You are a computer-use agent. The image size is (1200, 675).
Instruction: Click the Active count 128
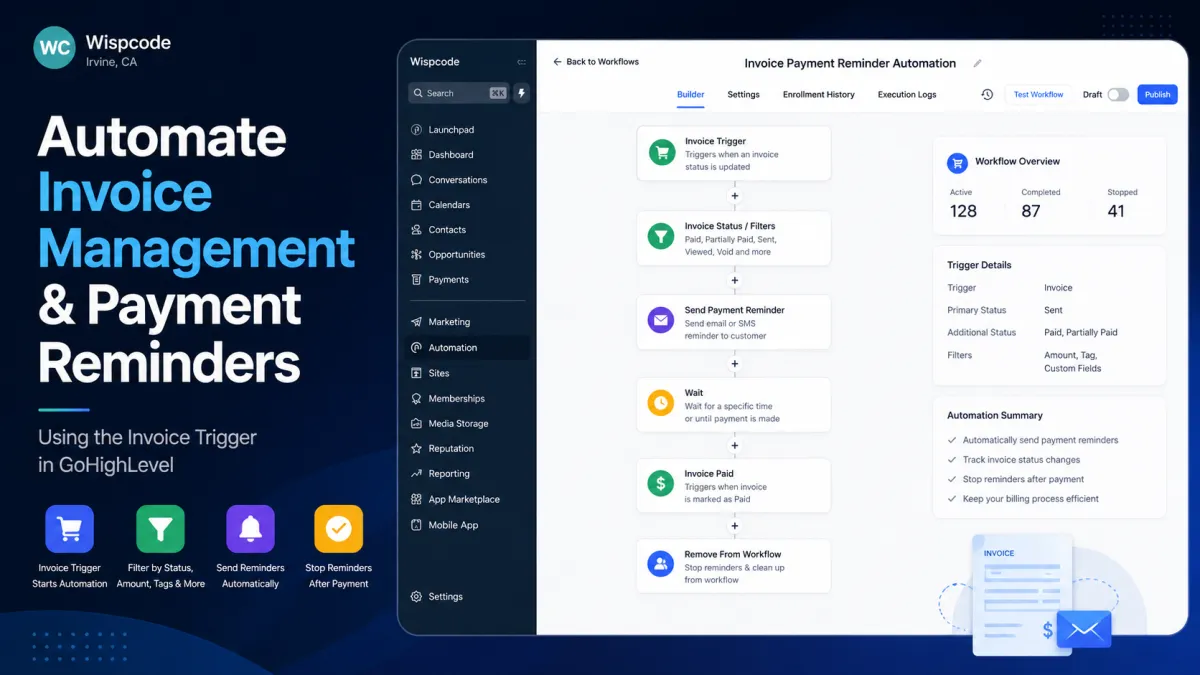point(963,211)
